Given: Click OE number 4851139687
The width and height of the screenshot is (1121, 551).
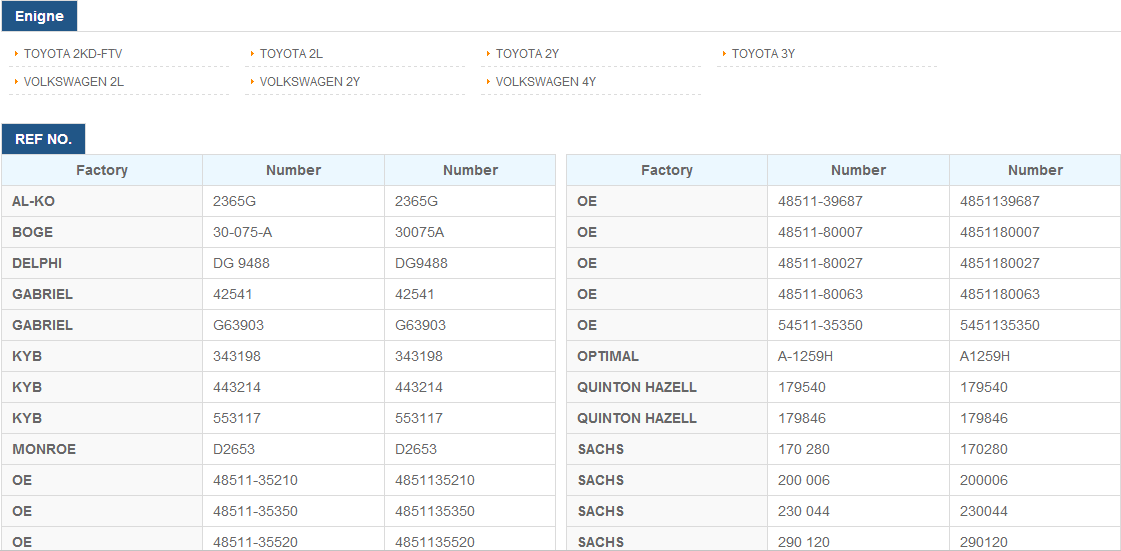Looking at the screenshot, I should pos(999,202).
